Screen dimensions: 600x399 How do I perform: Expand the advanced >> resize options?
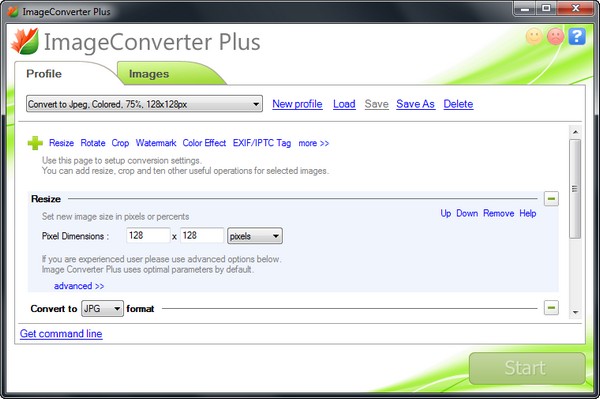coord(79,286)
